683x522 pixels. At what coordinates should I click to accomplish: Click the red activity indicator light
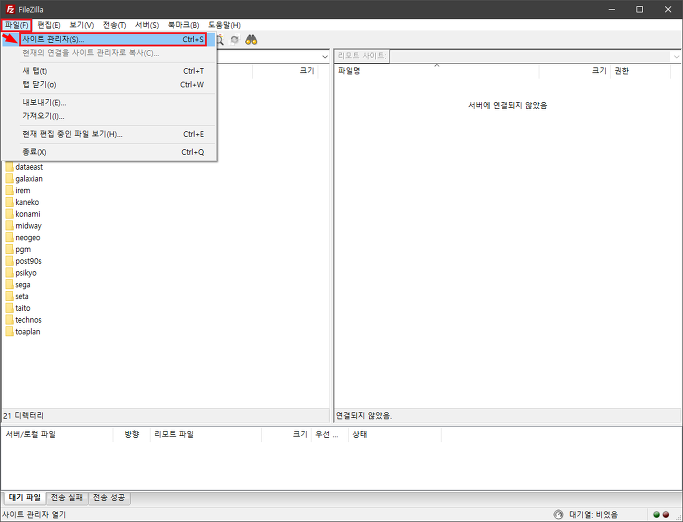pyautogui.click(x=666, y=515)
